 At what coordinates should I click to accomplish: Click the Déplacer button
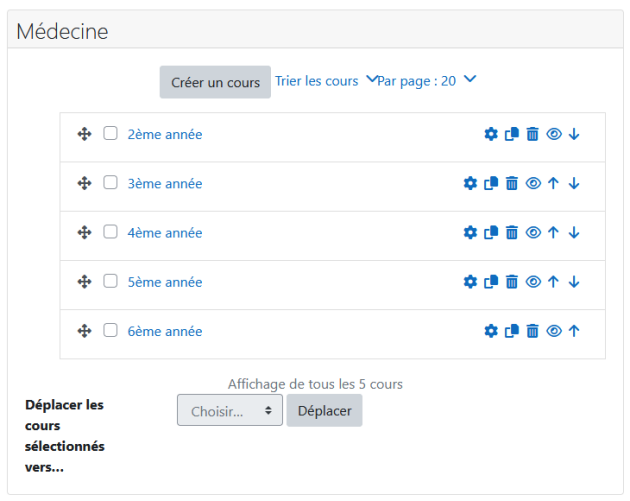pyautogui.click(x=325, y=410)
